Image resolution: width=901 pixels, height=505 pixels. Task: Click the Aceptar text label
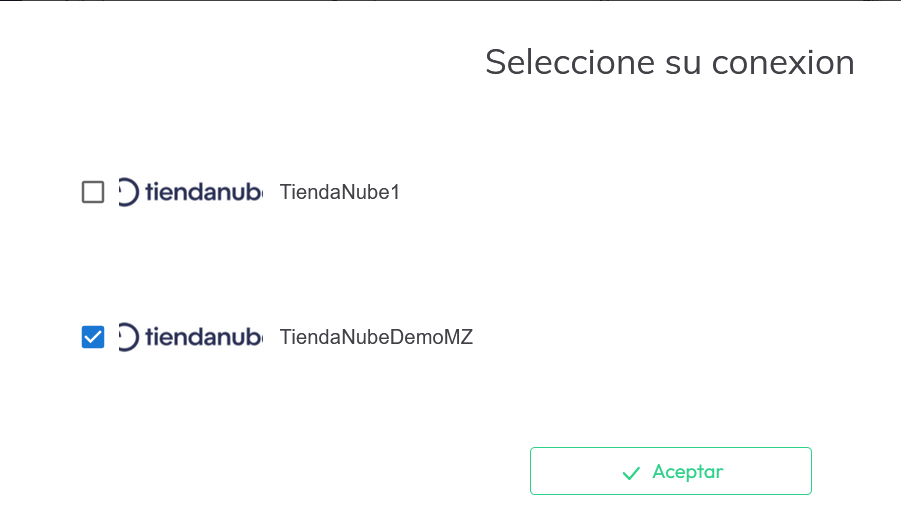pyautogui.click(x=687, y=472)
